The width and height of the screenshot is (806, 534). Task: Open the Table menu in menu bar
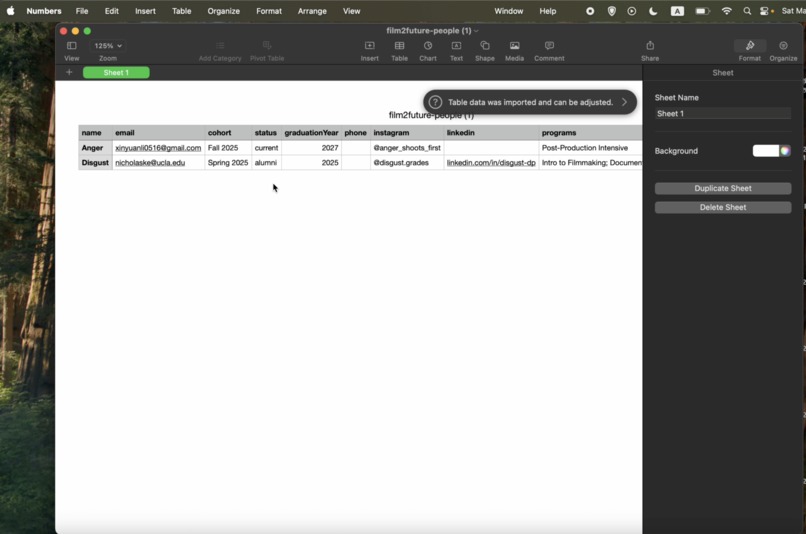(x=181, y=11)
